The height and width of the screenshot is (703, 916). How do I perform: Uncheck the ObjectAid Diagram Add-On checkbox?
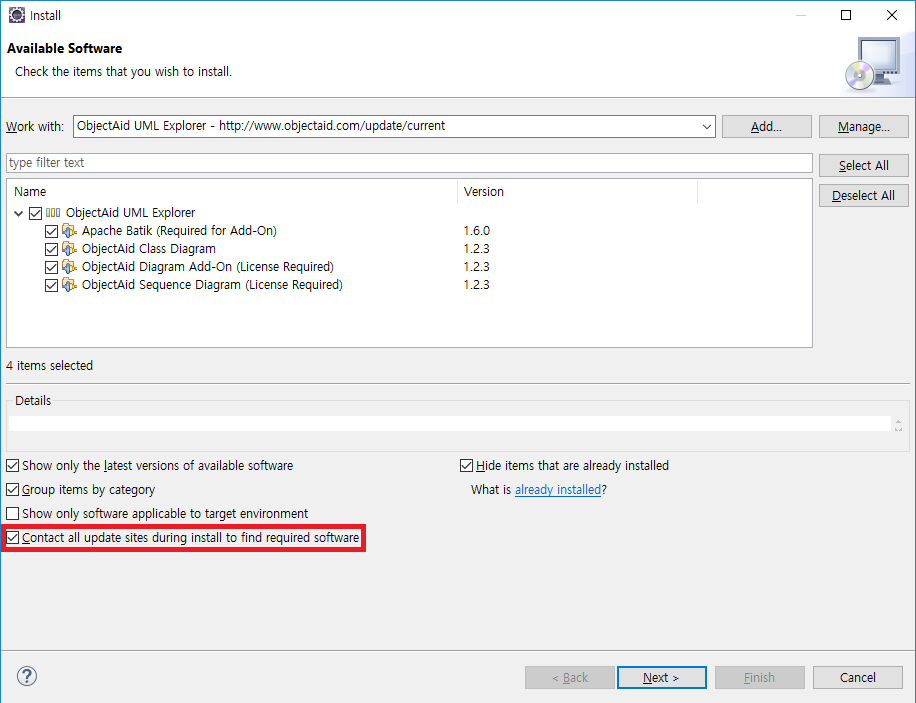[51, 268]
